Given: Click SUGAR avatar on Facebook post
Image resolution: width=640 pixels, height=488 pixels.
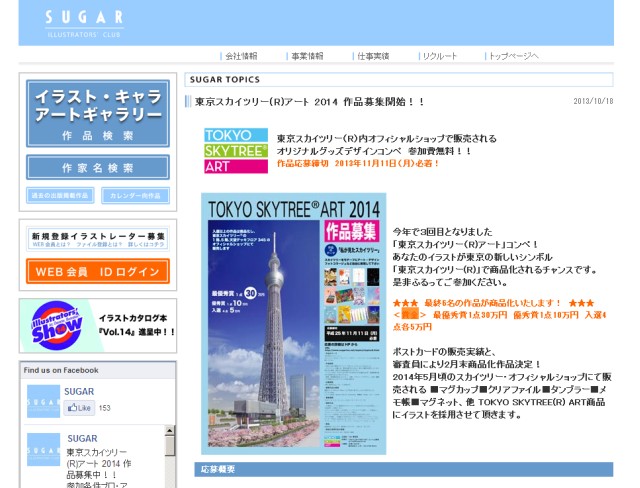Looking at the screenshot, I should tap(43, 450).
